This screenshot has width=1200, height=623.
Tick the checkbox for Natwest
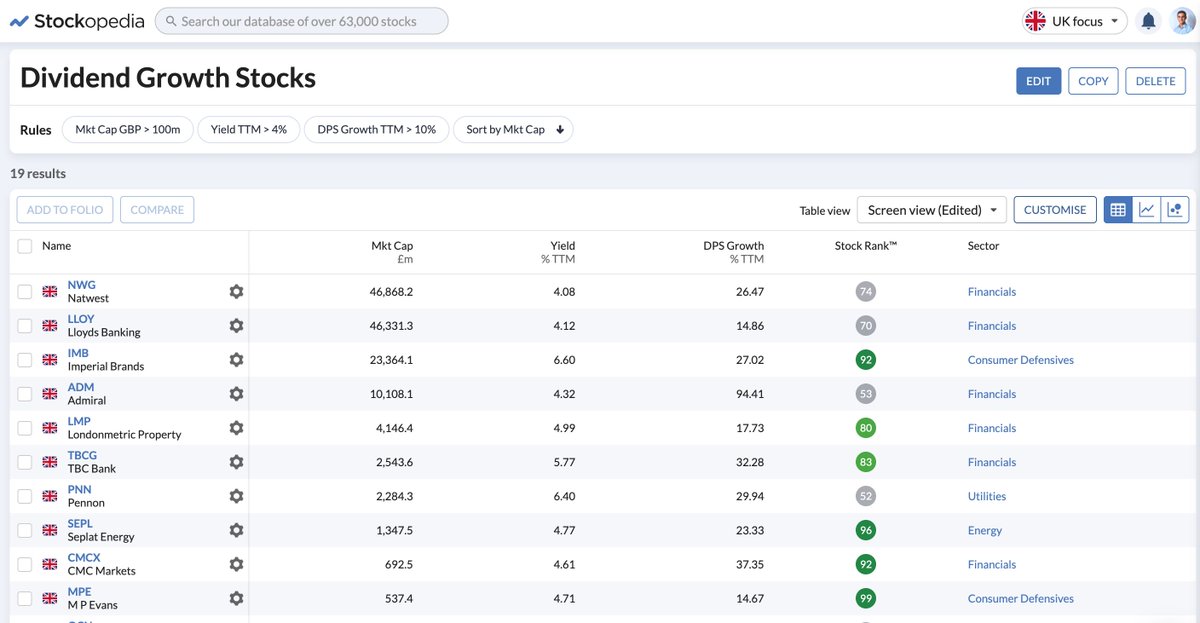click(x=25, y=292)
